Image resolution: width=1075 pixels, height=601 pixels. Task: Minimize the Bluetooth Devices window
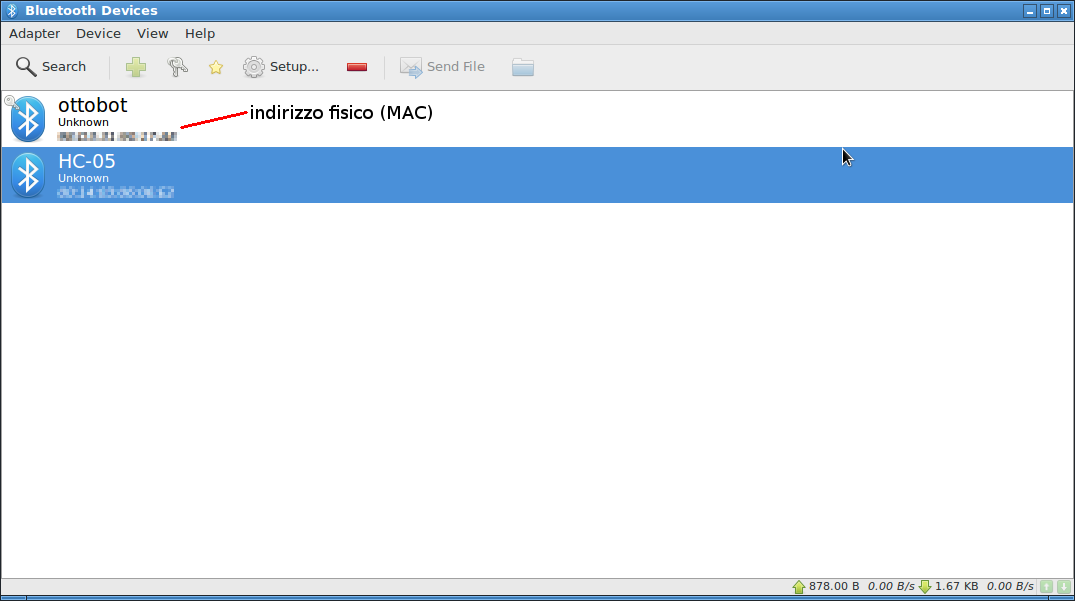1030,11
